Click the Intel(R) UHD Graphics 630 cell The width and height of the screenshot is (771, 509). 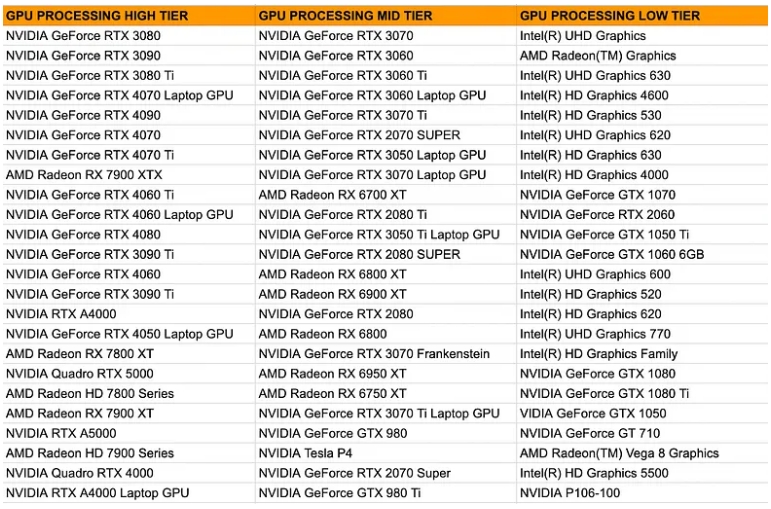[x=642, y=75]
